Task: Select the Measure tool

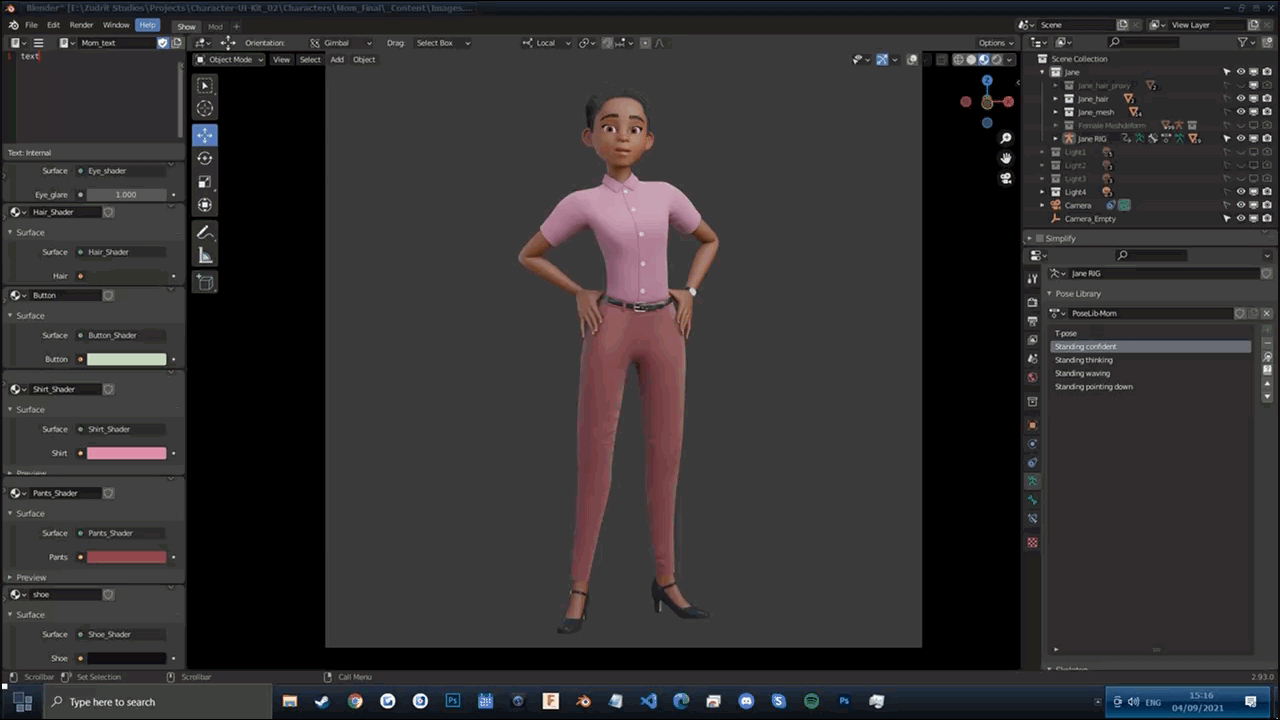Action: tap(205, 256)
